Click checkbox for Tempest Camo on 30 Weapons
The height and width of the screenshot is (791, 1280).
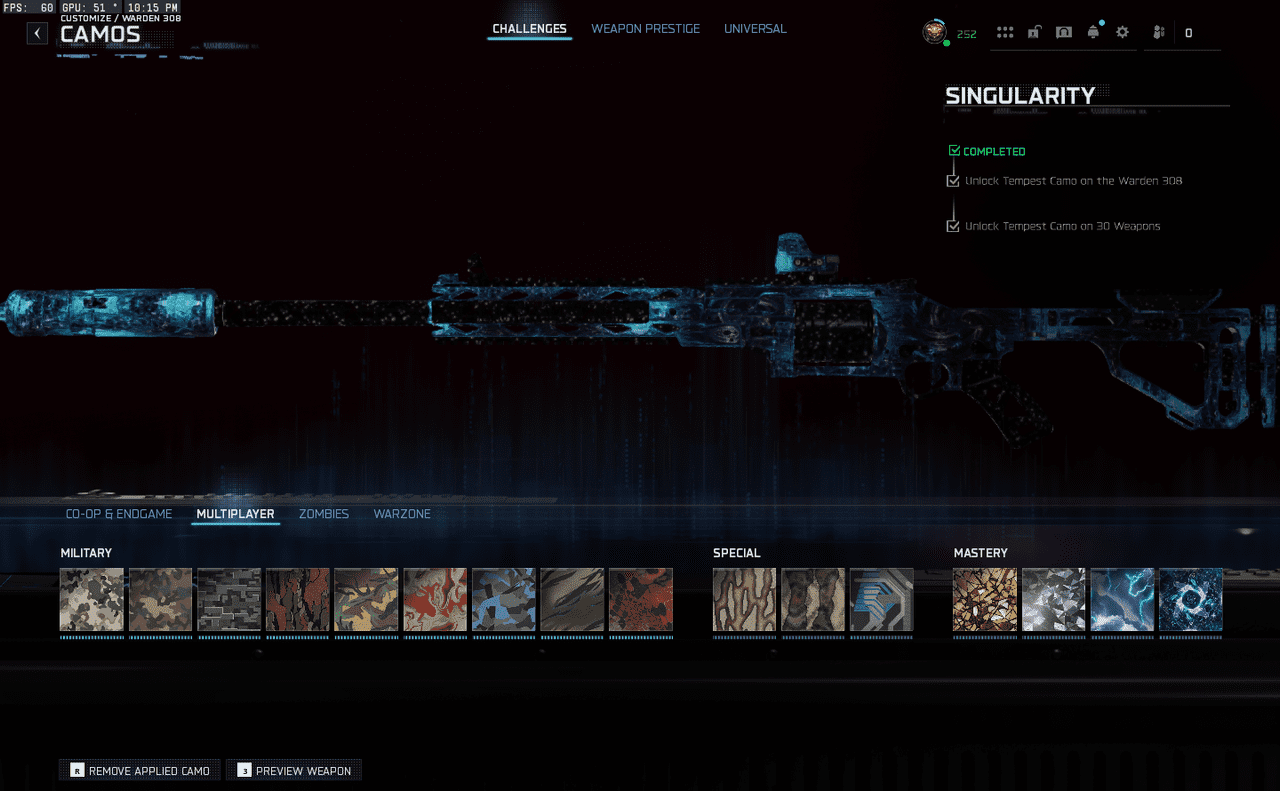(953, 226)
